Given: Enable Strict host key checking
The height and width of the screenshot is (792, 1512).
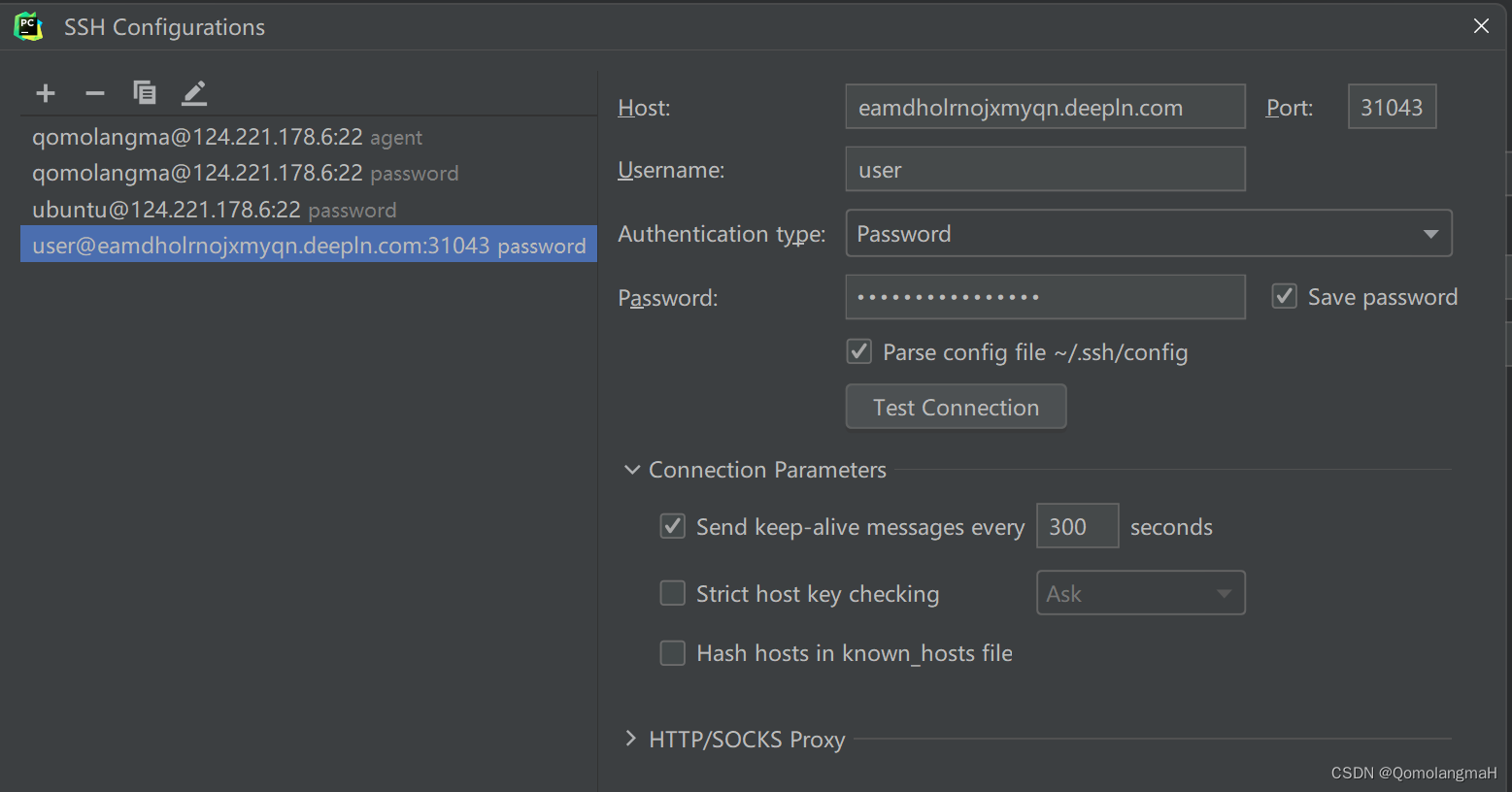Looking at the screenshot, I should tap(672, 593).
